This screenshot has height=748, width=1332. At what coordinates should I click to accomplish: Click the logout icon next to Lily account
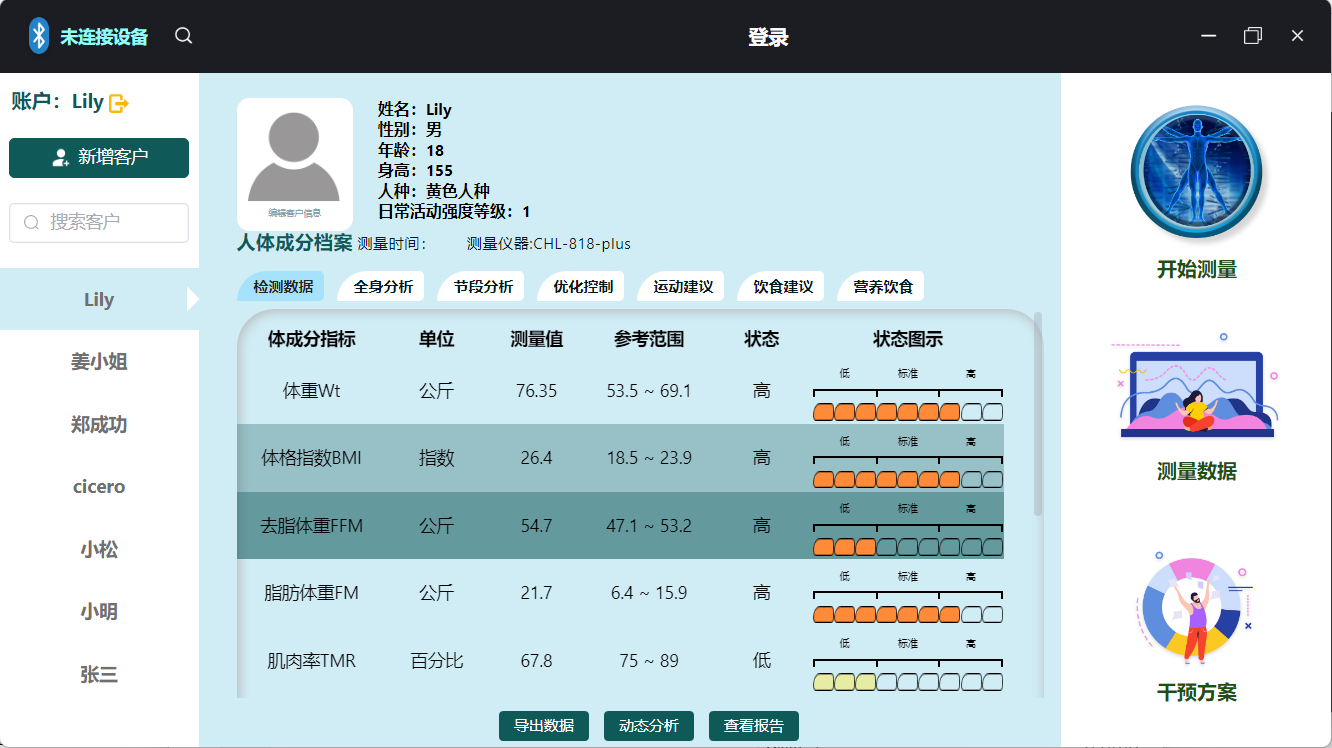tap(119, 102)
